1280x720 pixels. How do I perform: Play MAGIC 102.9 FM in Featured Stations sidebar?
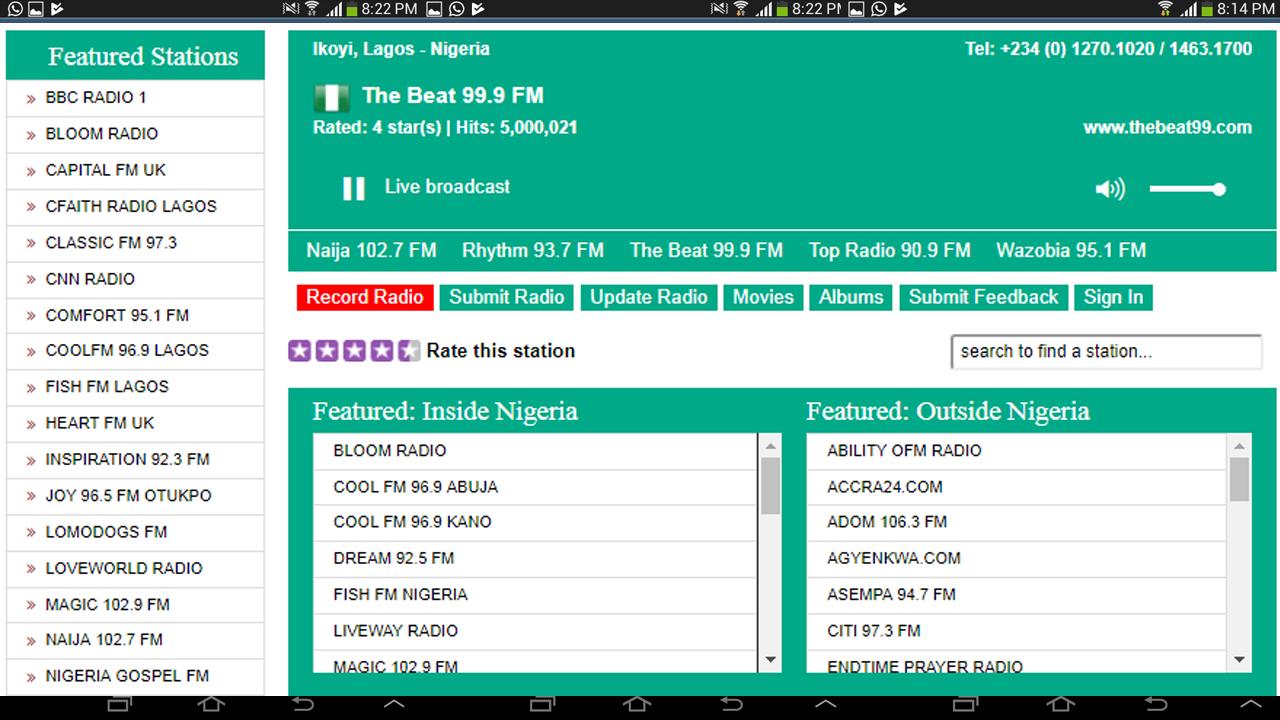135,604
